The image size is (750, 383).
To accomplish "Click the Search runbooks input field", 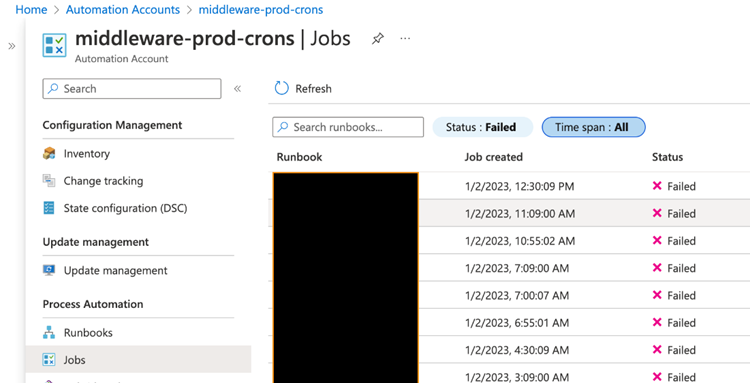I will 348,127.
